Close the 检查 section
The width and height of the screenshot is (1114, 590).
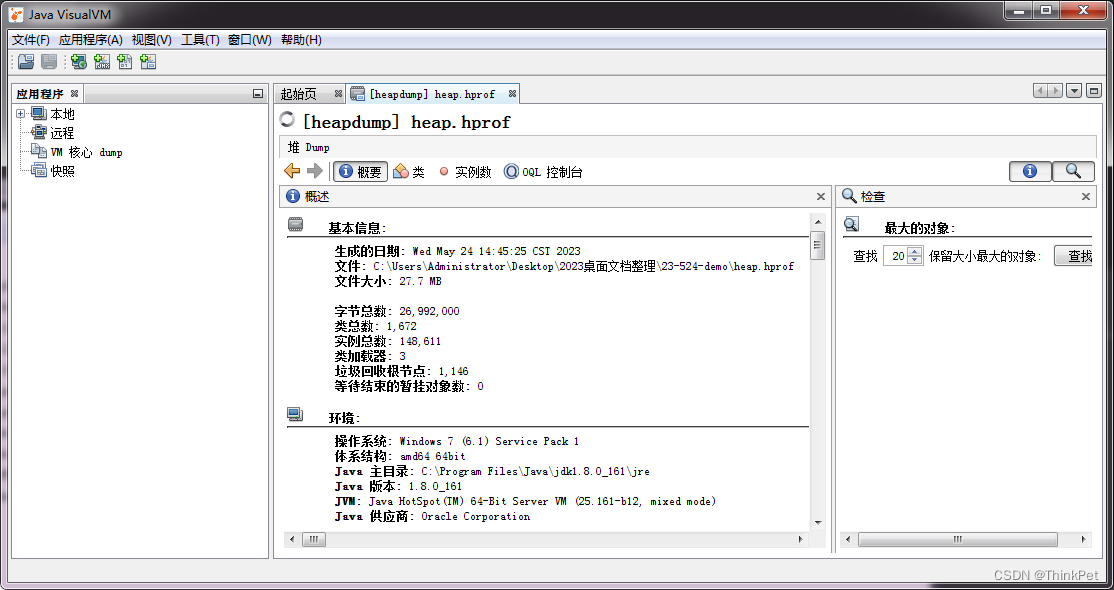[1086, 197]
